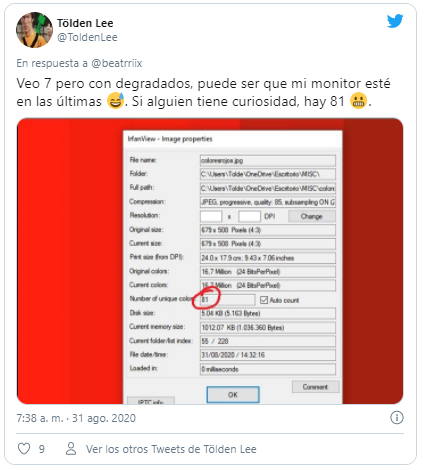Click the Twitter bird logo
This screenshot has width=430, height=470.
click(395, 21)
